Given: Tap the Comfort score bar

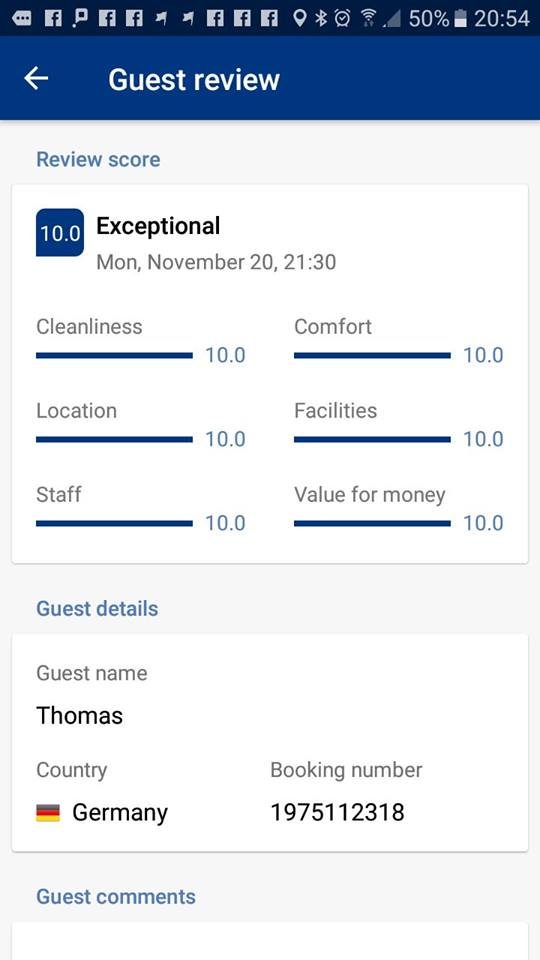Looking at the screenshot, I should 372,355.
